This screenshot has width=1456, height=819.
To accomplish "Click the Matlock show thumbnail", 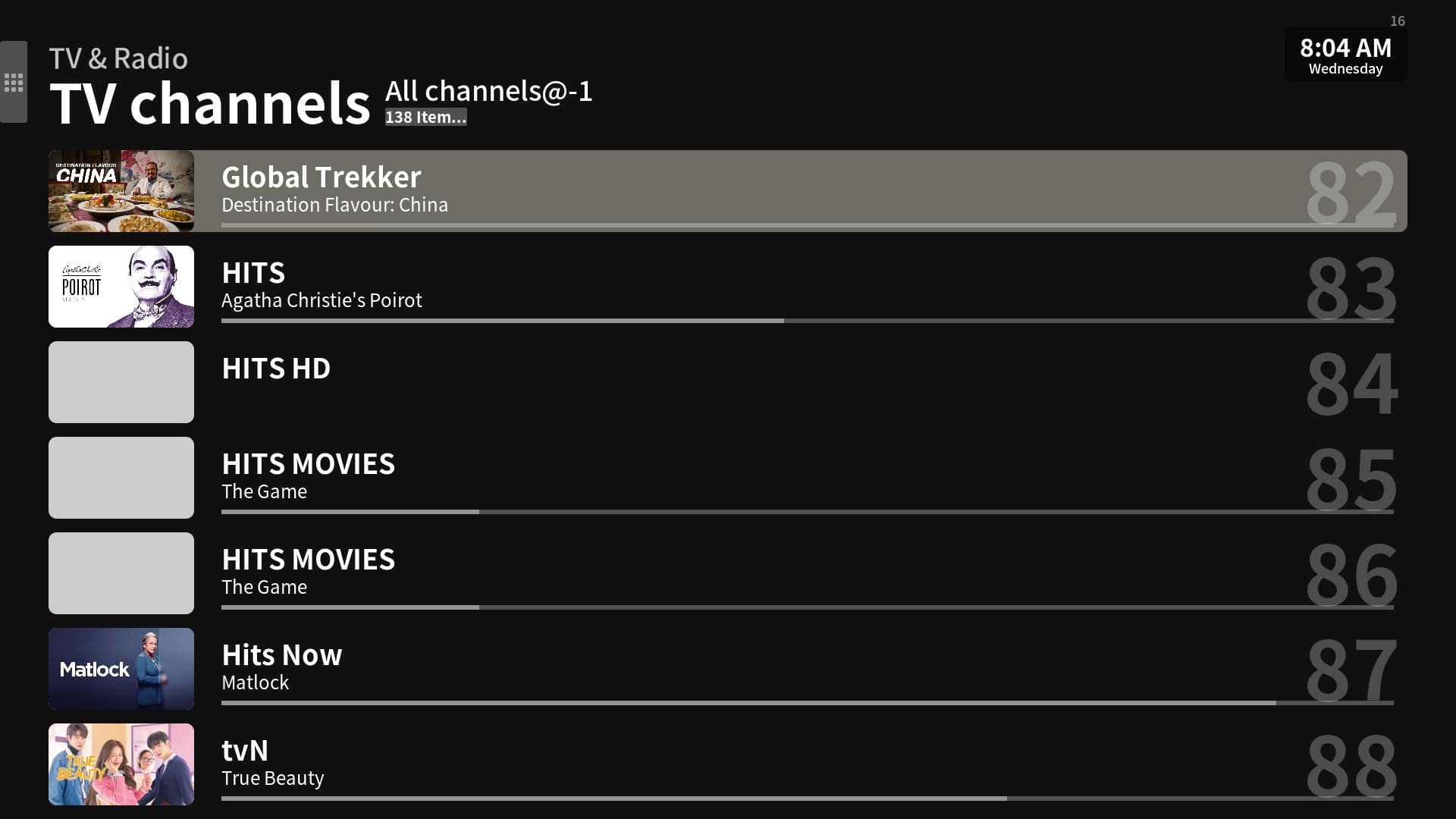I will [x=121, y=669].
